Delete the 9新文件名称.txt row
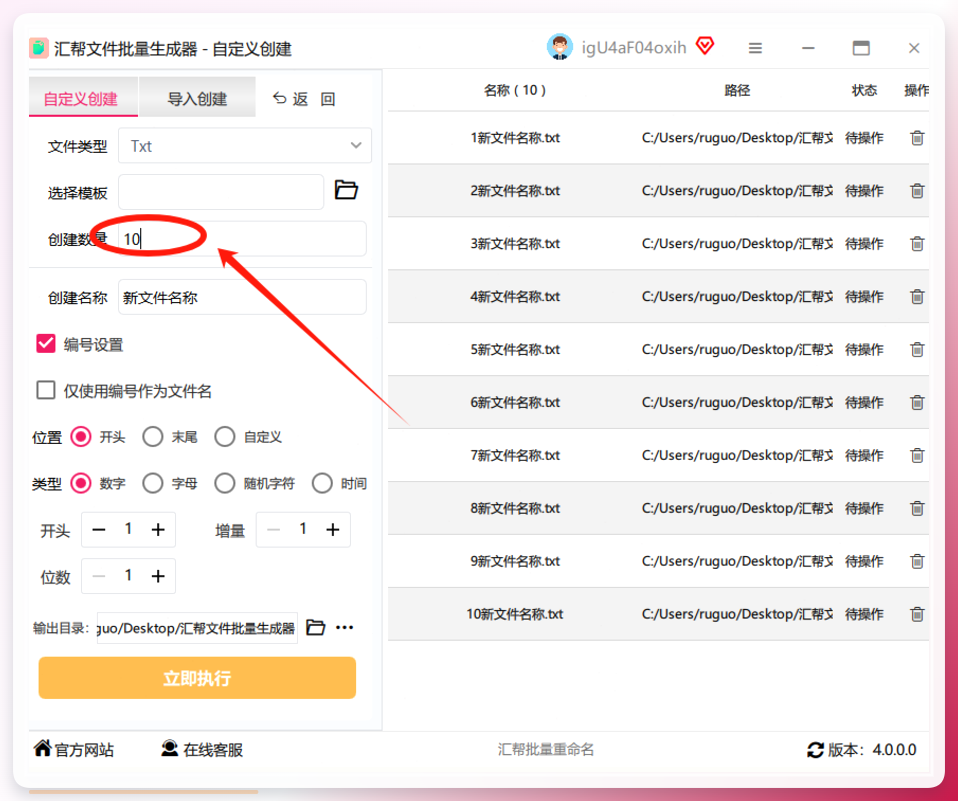The image size is (958, 801). coord(916,561)
